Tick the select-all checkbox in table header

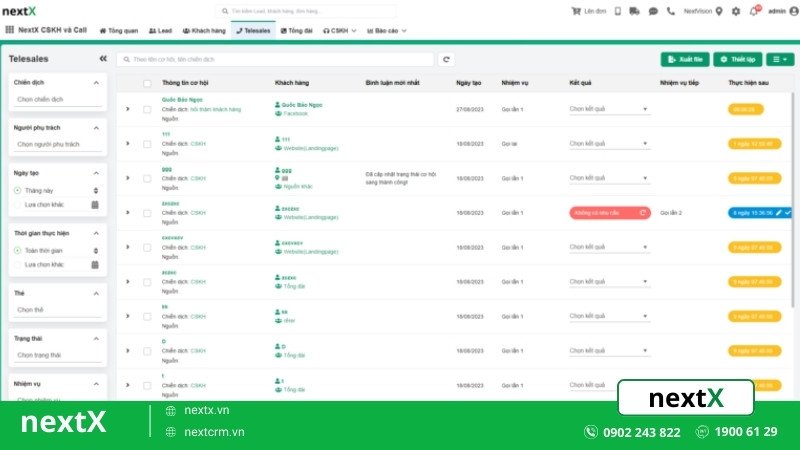[x=147, y=83]
